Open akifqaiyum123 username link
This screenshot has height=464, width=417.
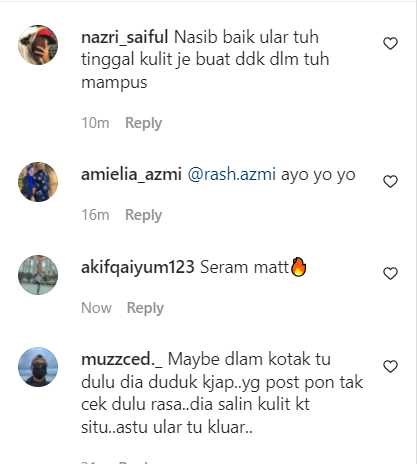point(138,268)
